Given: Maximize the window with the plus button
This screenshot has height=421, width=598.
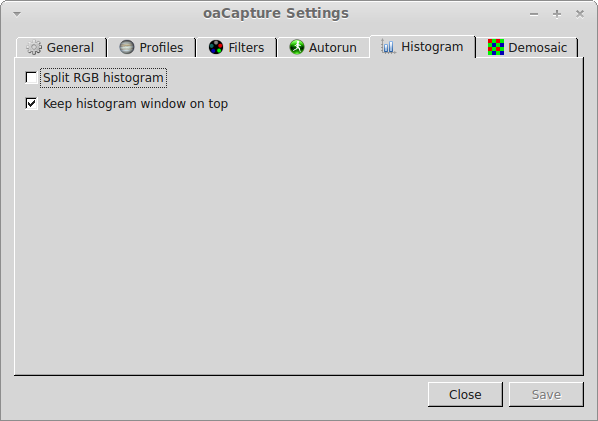Looking at the screenshot, I should tap(557, 14).
